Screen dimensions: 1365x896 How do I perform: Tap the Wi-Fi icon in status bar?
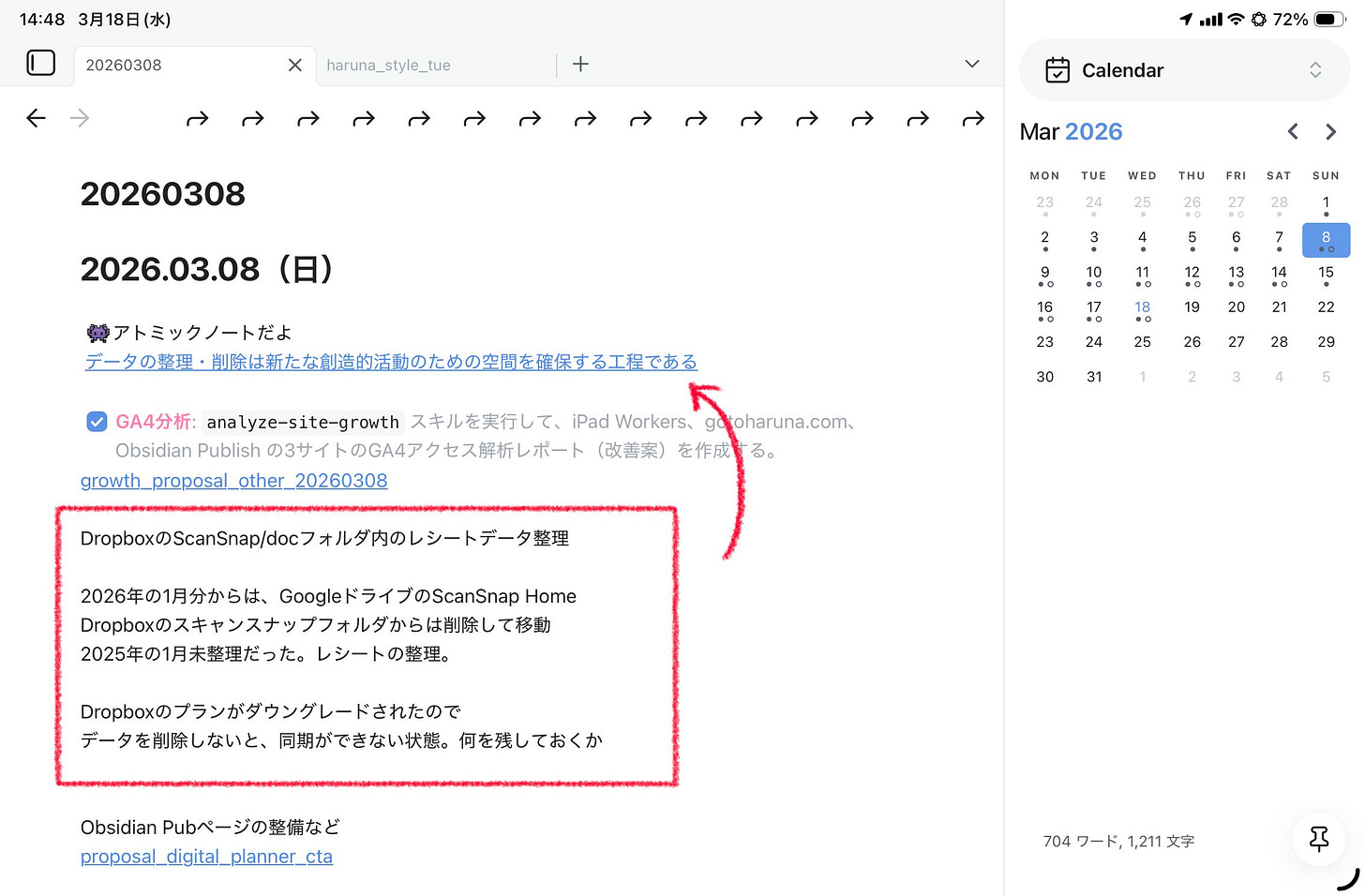coord(1236,19)
